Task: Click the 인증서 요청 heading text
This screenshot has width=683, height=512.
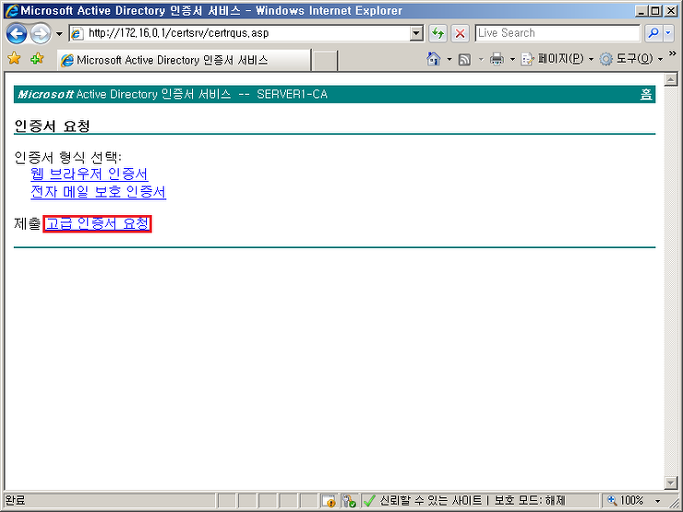Action: [52, 126]
